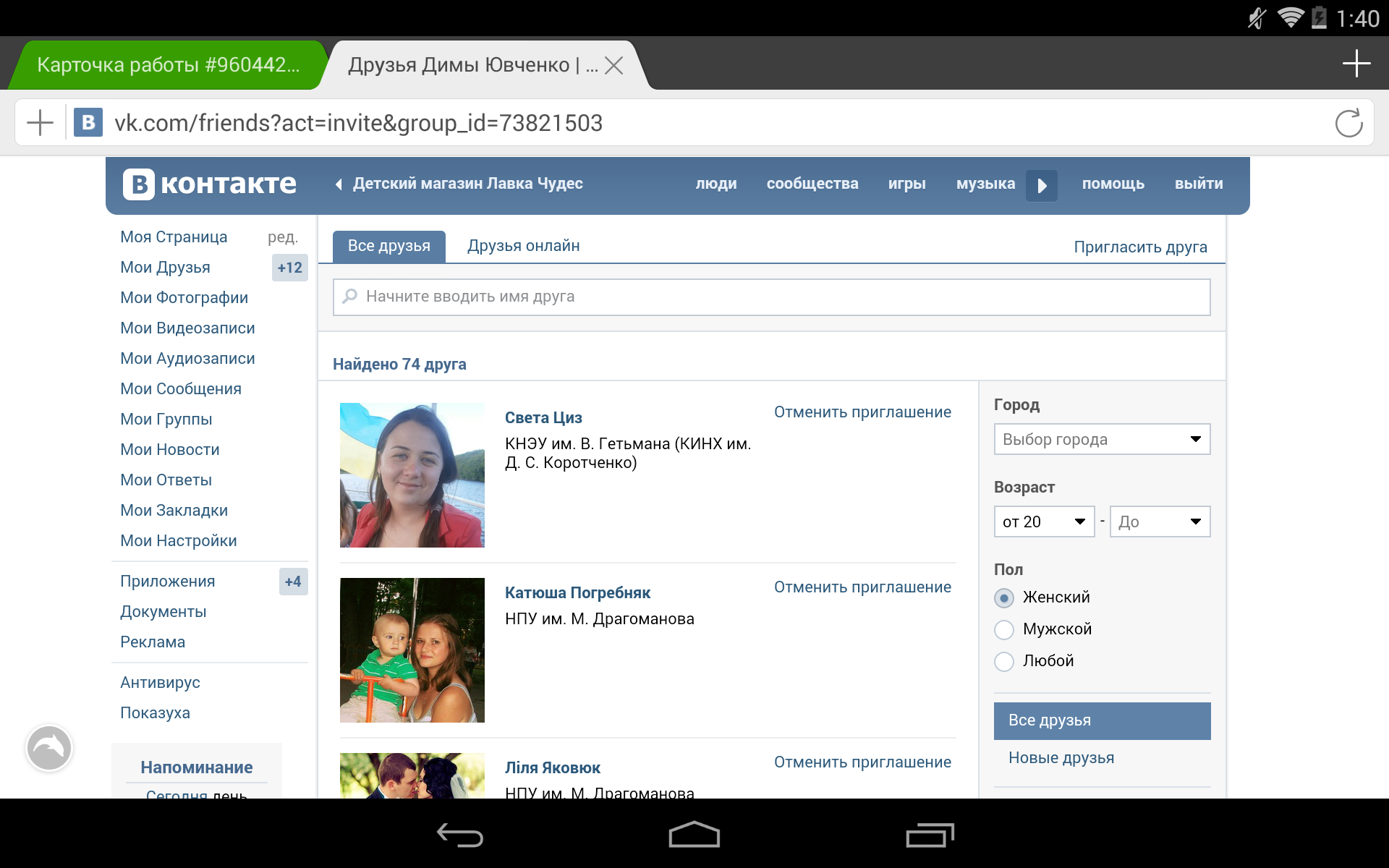Open Мои Аудиозаписи in sidebar
Image resolution: width=1389 pixels, height=868 pixels.
click(187, 359)
